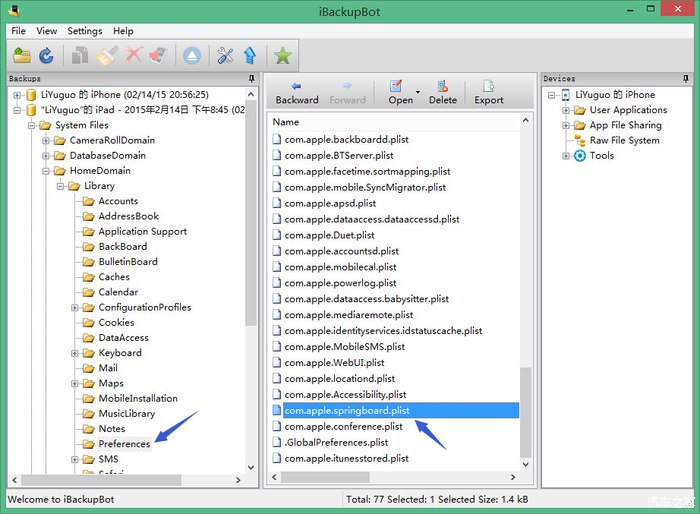Collapse the HomeDomain tree node

pos(46,171)
